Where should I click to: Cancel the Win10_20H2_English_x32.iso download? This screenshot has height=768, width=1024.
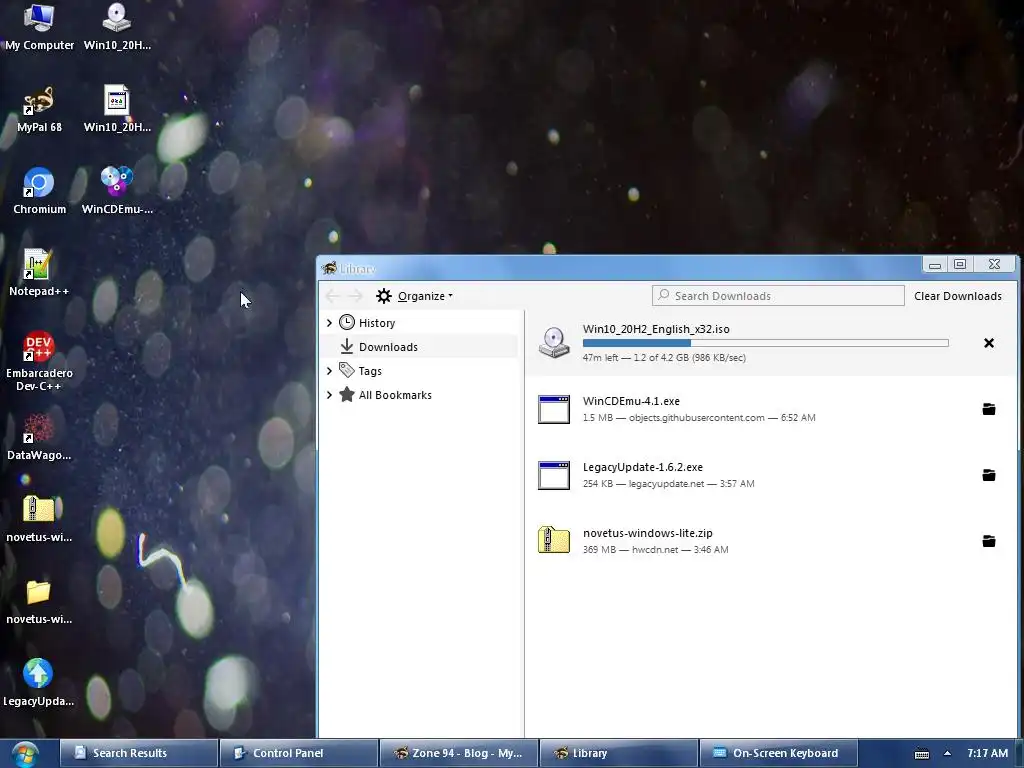pyautogui.click(x=989, y=343)
